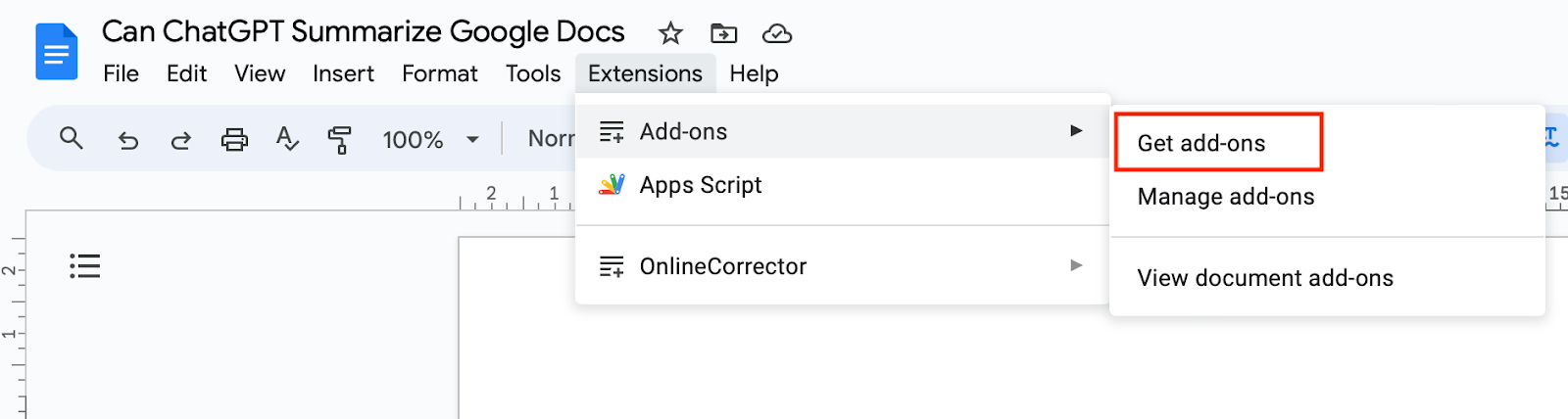This screenshot has width=1568, height=419.
Task: Redo the last action
Action: click(180, 140)
